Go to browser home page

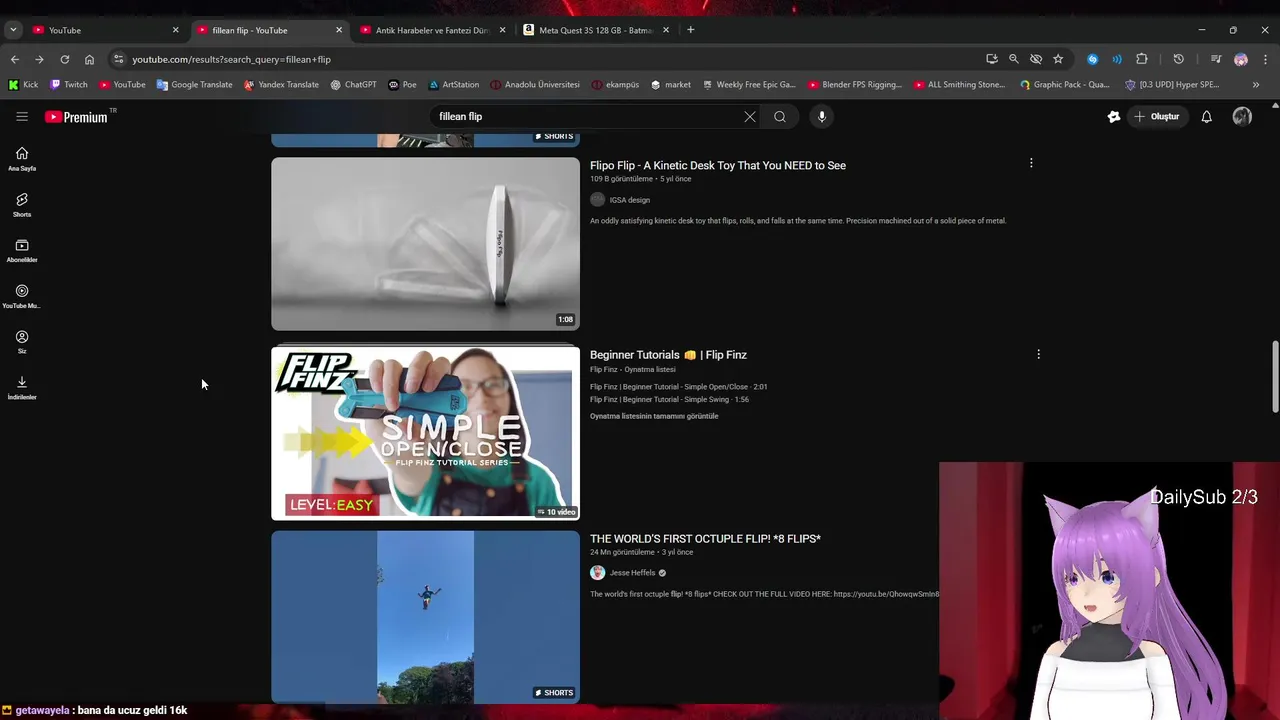point(89,59)
